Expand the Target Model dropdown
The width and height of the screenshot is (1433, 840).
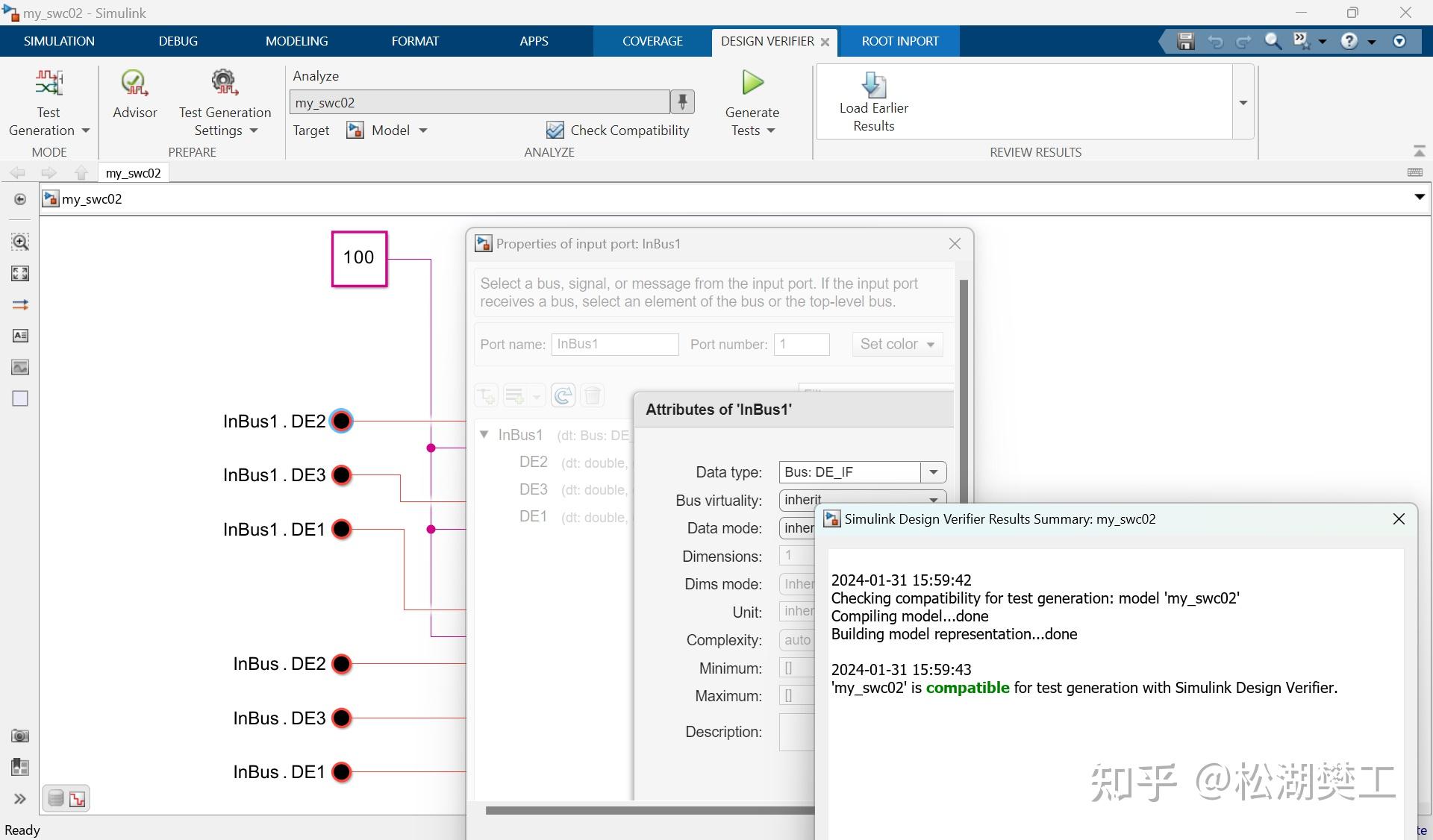pos(423,131)
